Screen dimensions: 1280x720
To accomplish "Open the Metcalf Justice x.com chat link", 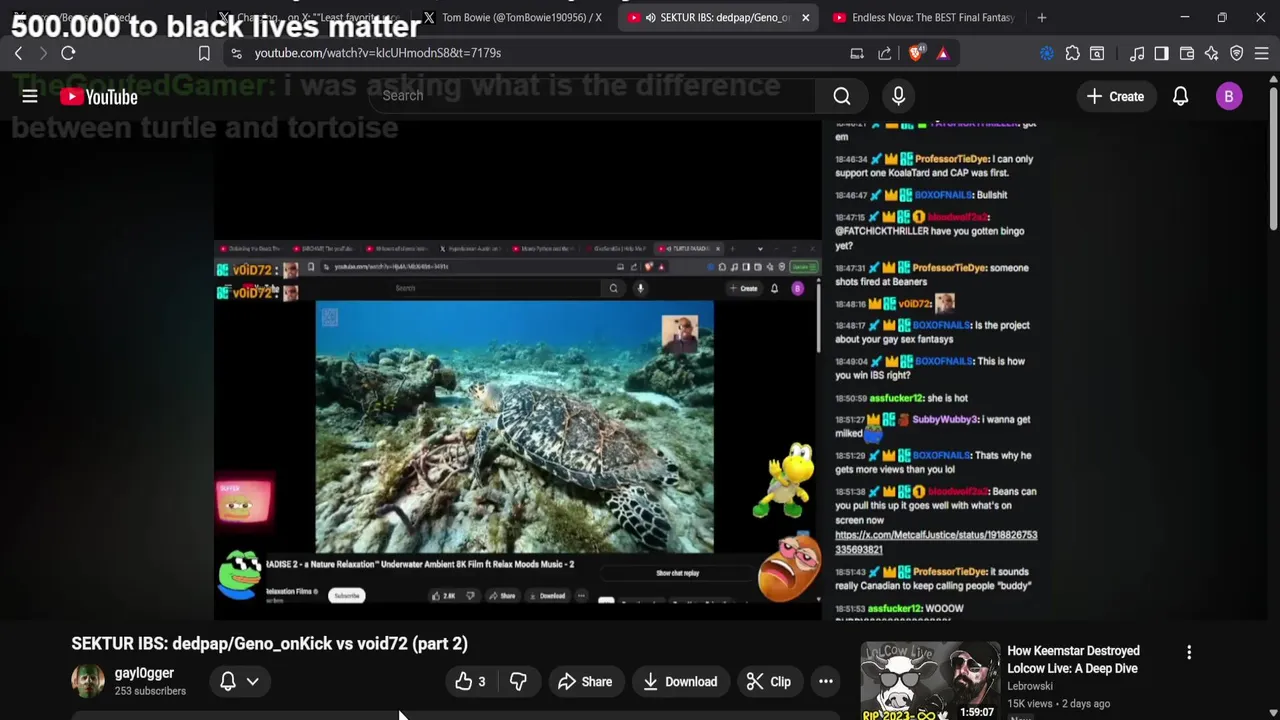I will click(x=936, y=542).
